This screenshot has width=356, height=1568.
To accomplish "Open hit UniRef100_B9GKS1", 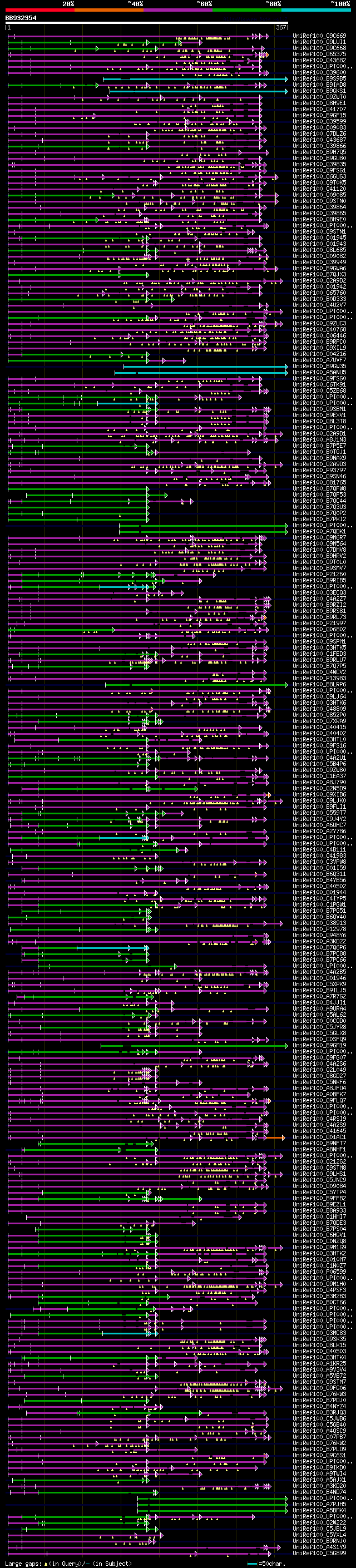I will click(x=319, y=91).
